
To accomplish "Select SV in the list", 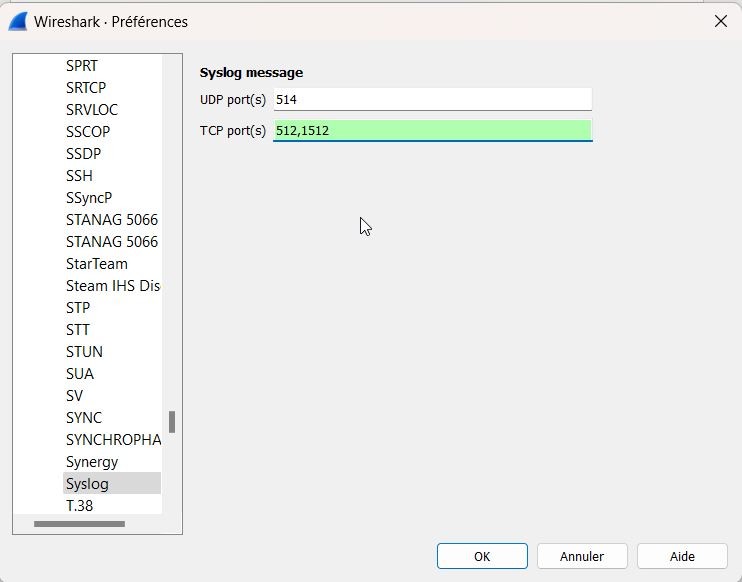I will pyautogui.click(x=74, y=396).
